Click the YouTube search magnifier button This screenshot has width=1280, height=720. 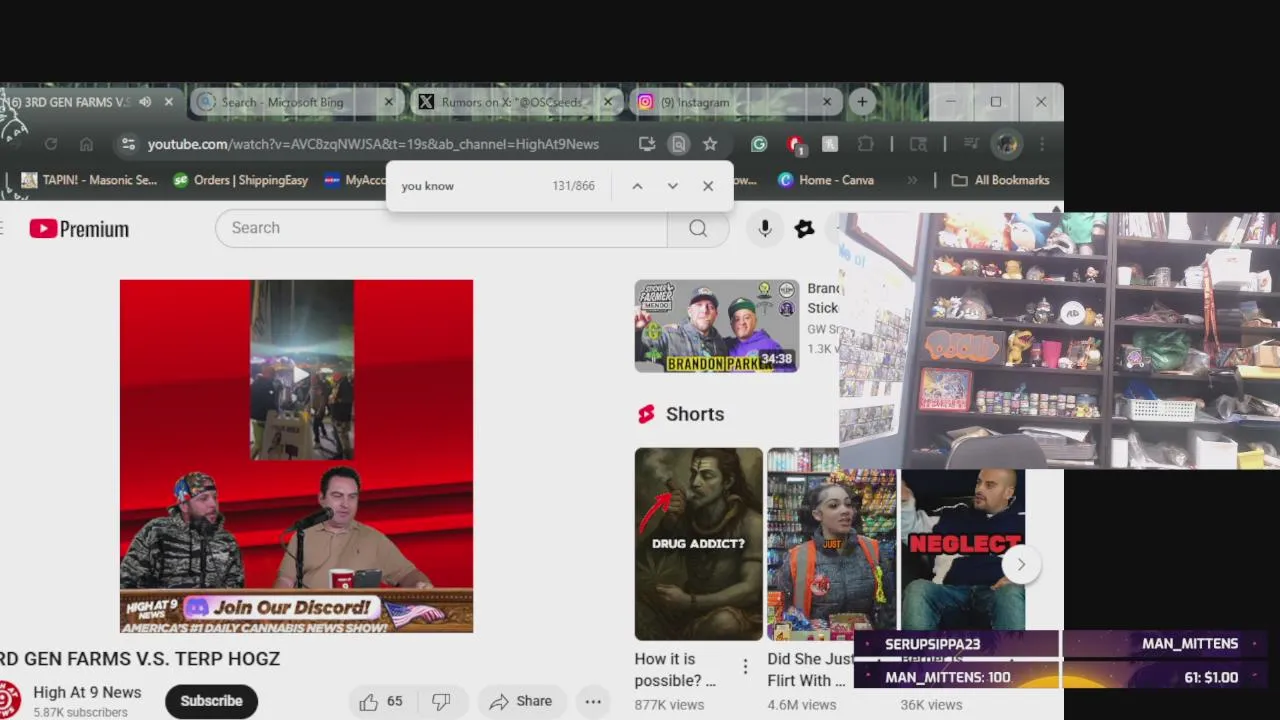(698, 228)
